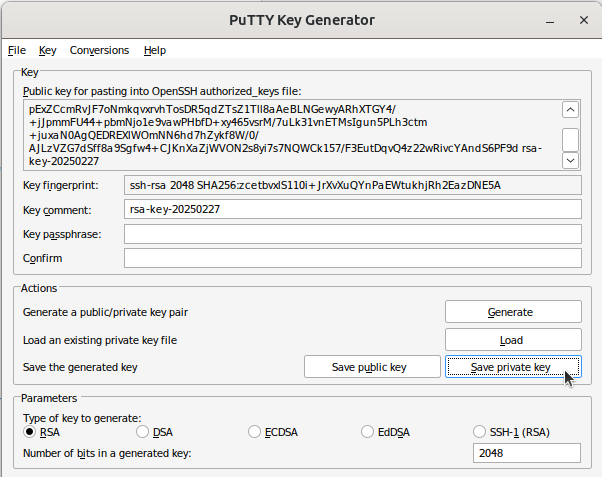Click the 'Confirm' label
Screen dimensions: 602x477
pos(43,258)
